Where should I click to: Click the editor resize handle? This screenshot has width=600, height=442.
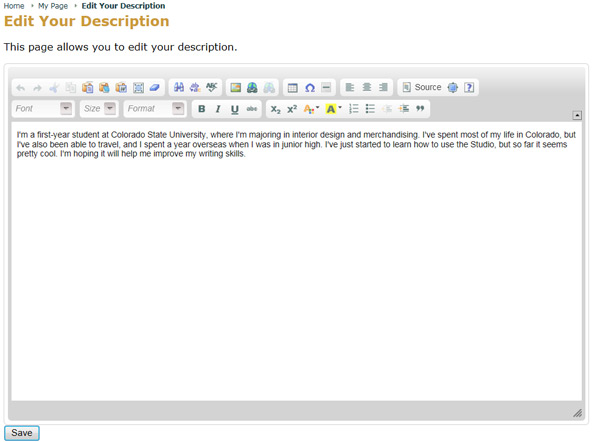coord(577,413)
